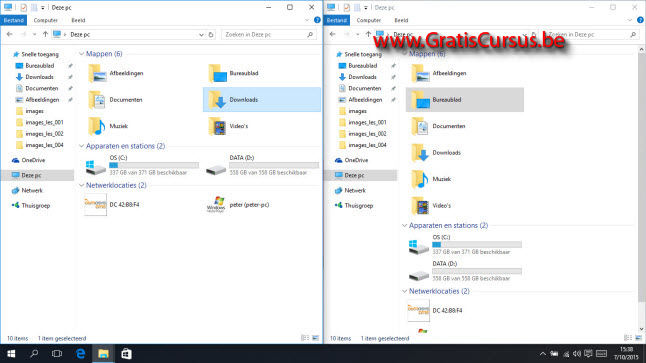Open peter (peter-pc) network location in left window
The height and width of the screenshot is (363, 646).
(x=238, y=205)
